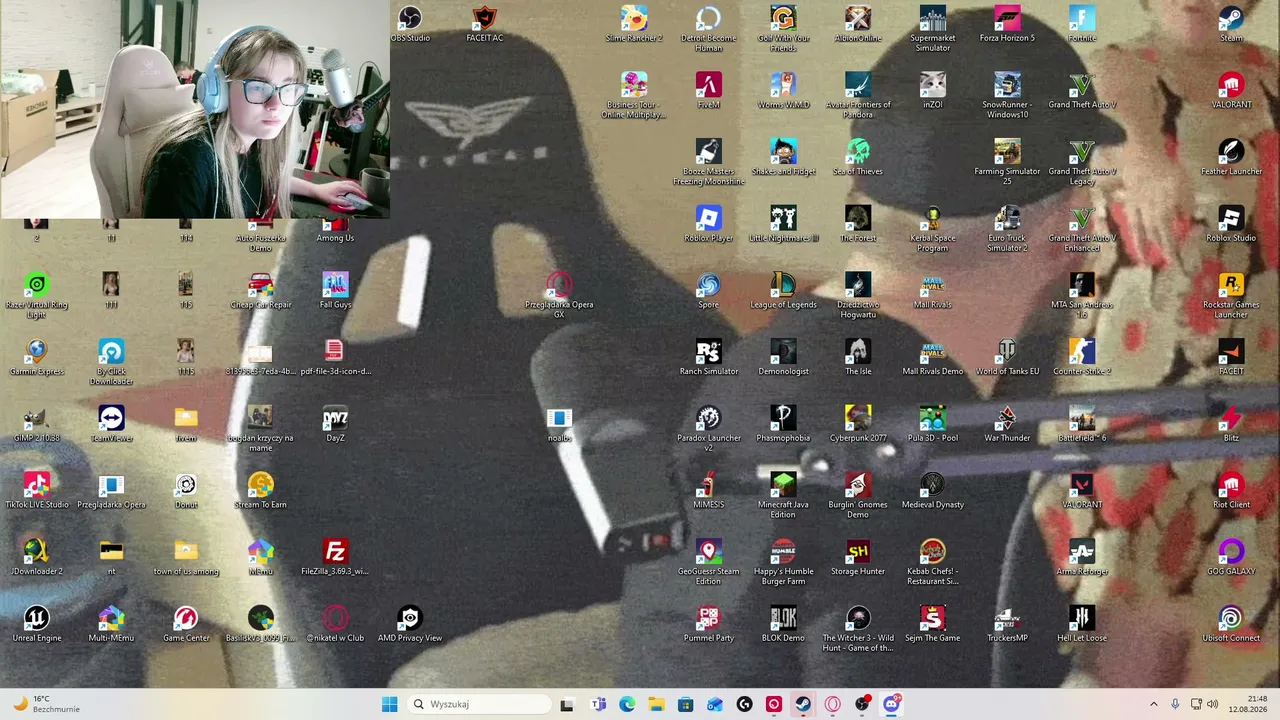
Task: Select the Roblox Player icon
Action: click(x=708, y=224)
